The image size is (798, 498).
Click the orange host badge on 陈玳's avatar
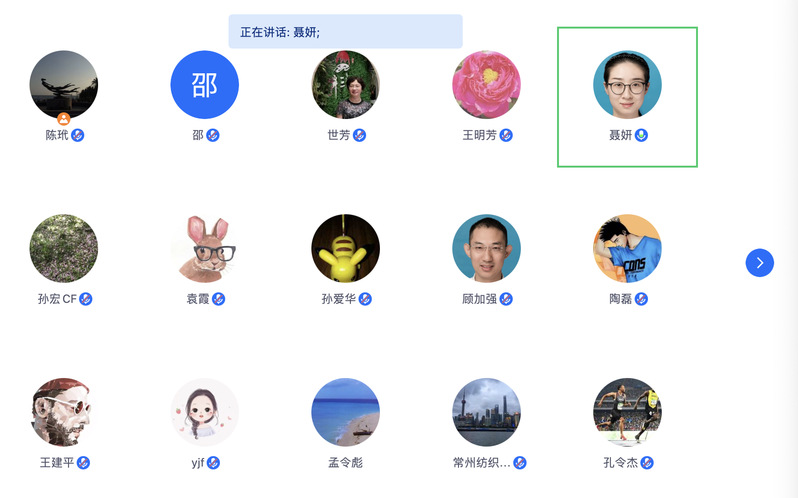pyautogui.click(x=64, y=119)
